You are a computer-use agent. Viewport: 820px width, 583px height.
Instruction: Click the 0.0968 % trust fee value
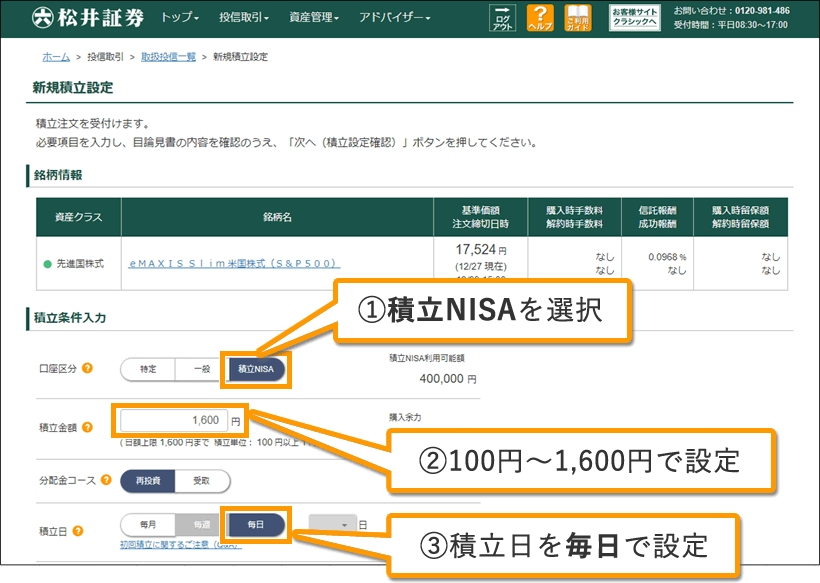coord(667,257)
